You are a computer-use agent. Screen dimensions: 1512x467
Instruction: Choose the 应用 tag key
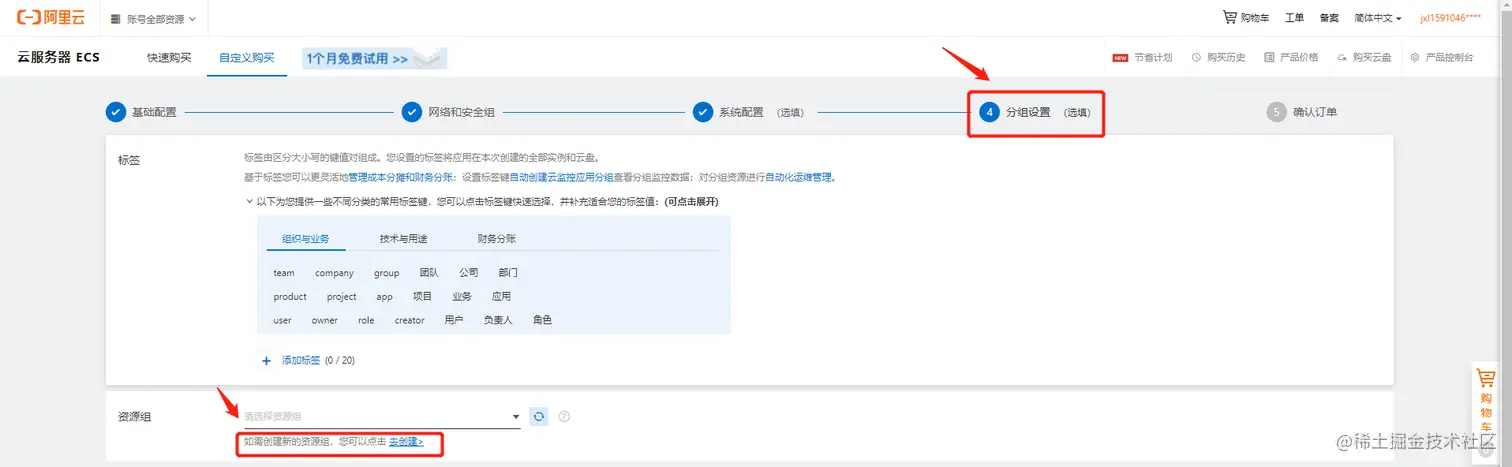coord(501,297)
